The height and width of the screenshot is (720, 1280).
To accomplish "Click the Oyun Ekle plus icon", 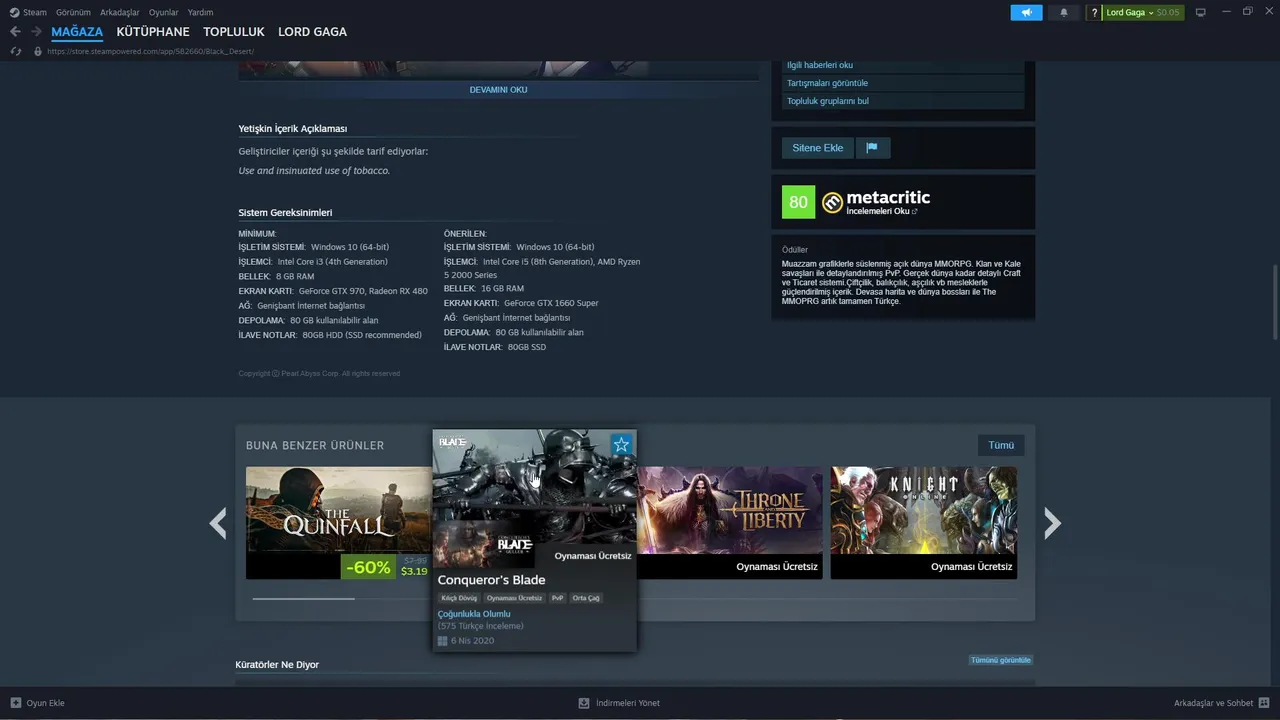I will click(15, 703).
